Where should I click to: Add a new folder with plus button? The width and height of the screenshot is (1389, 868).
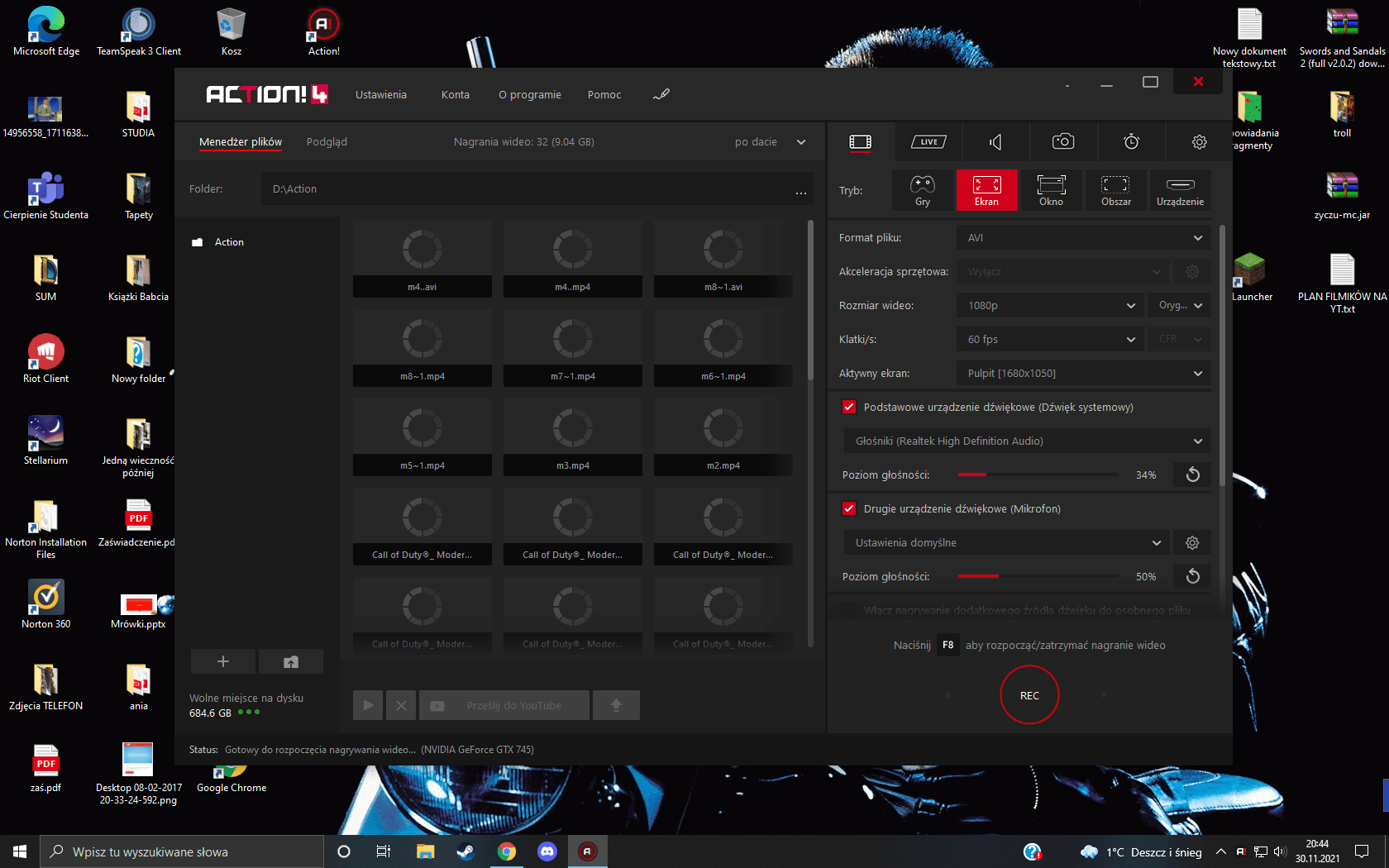[x=222, y=661]
